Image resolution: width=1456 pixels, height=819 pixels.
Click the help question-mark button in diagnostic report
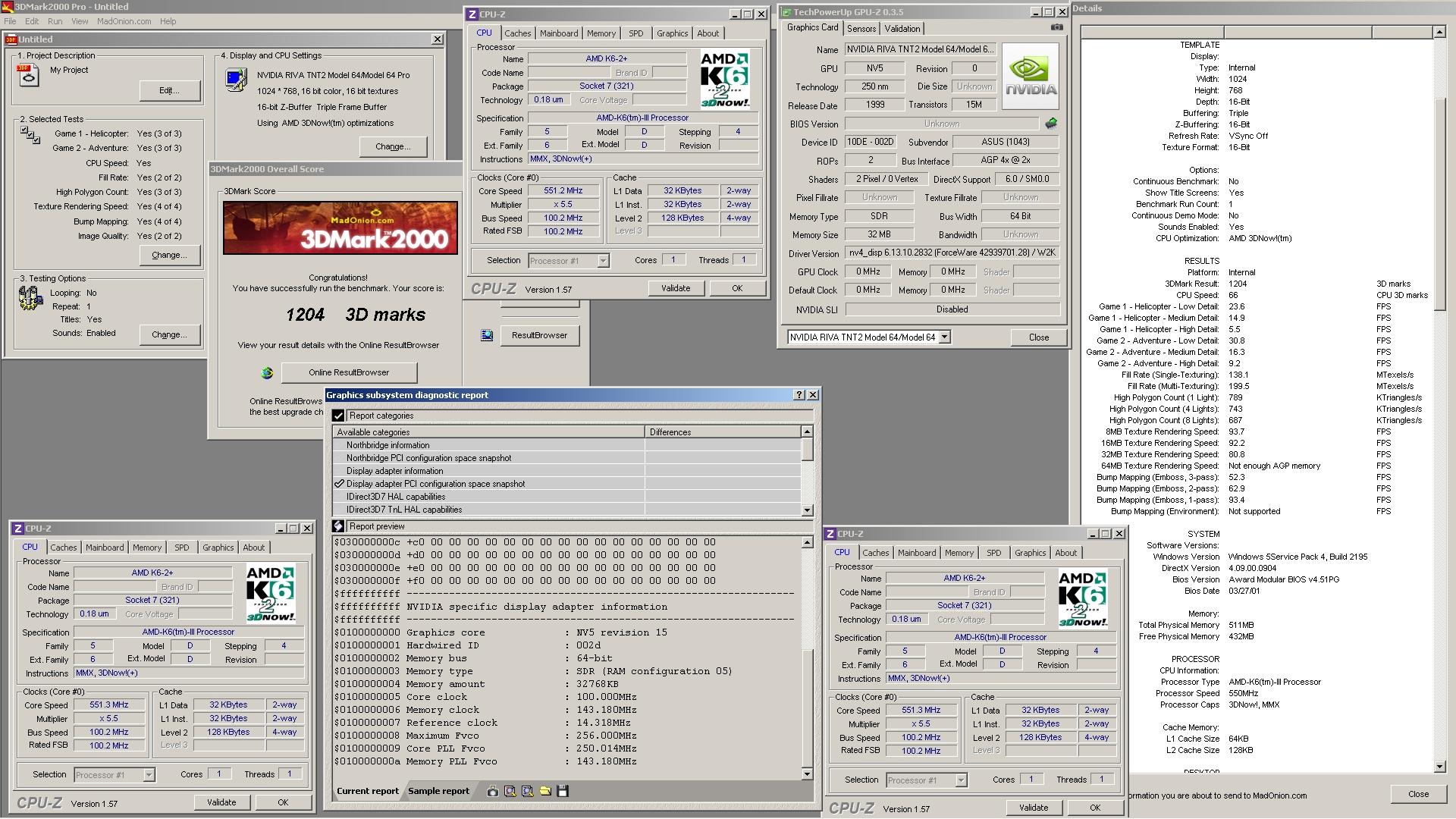[799, 394]
